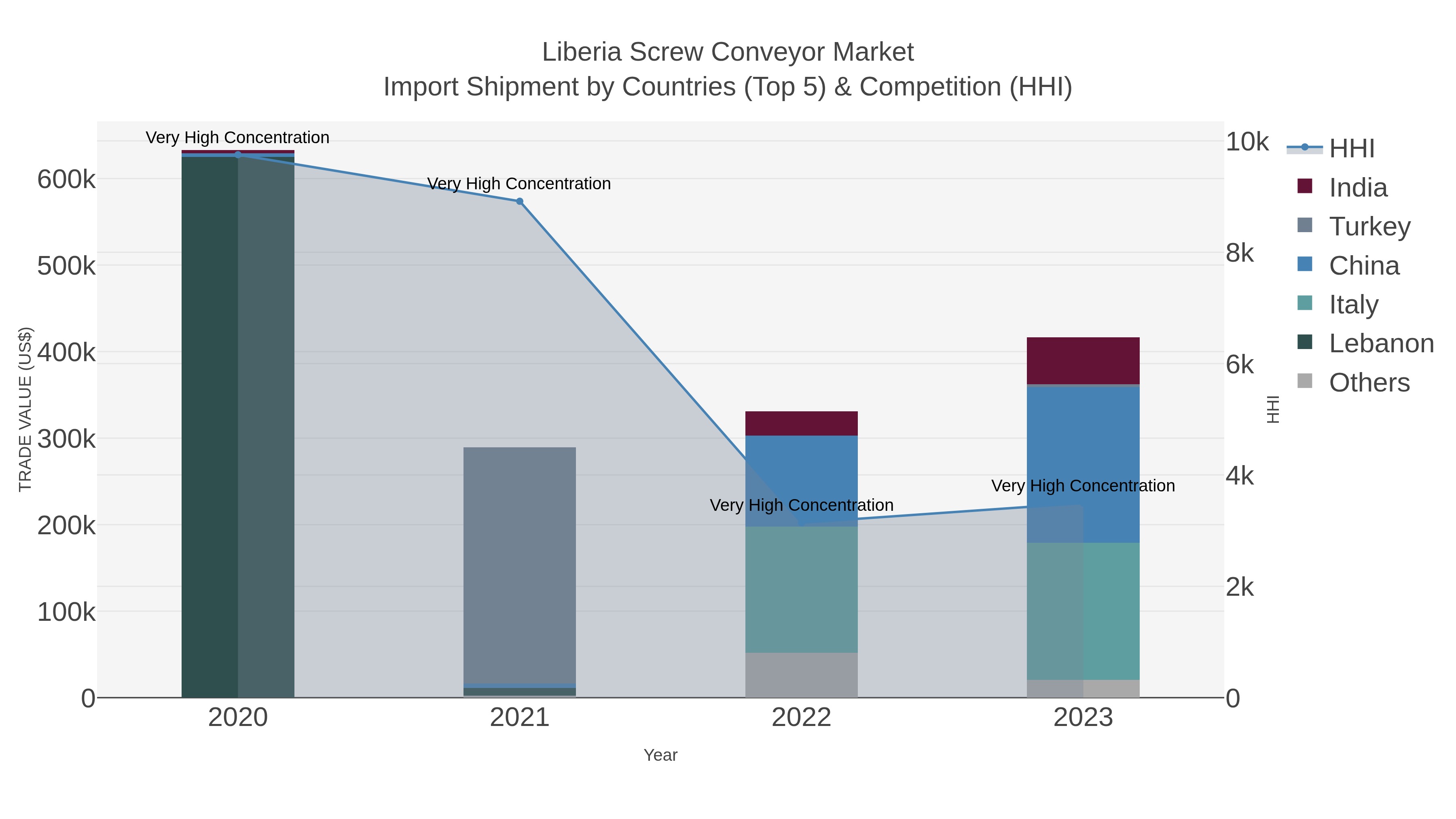Select the 2023 Italy bar segment

click(x=1083, y=612)
